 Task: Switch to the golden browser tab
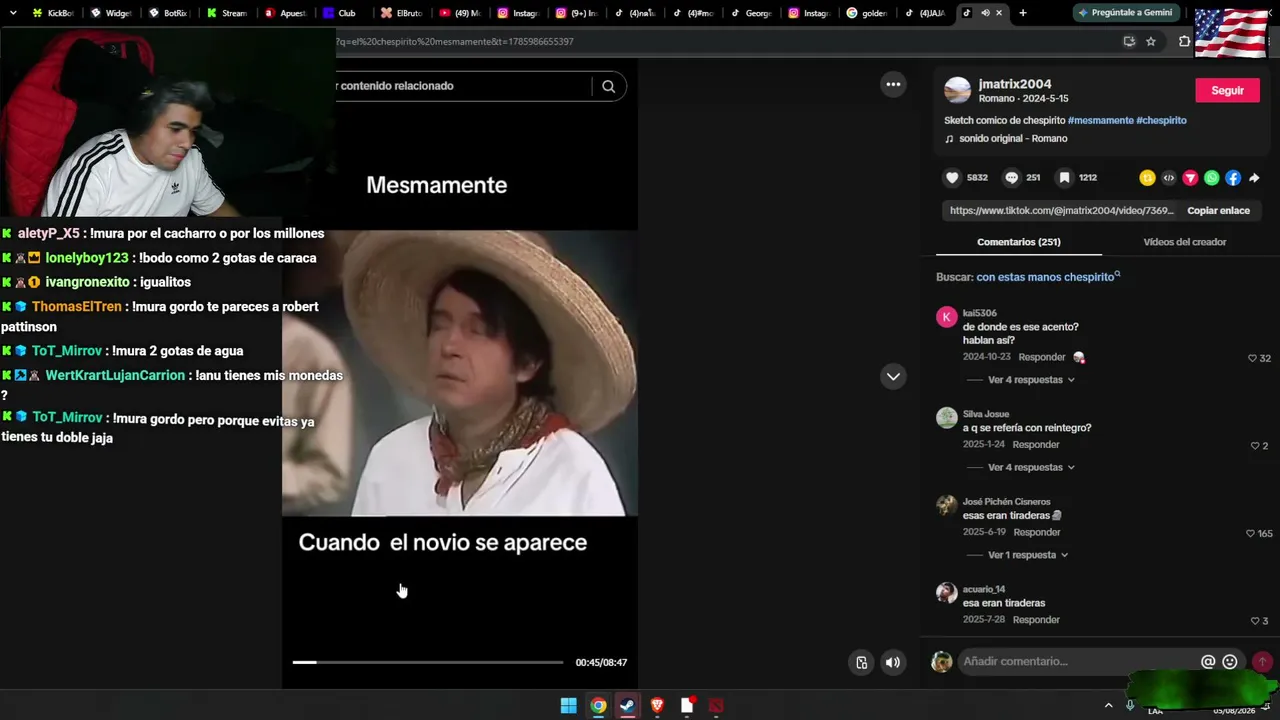868,13
